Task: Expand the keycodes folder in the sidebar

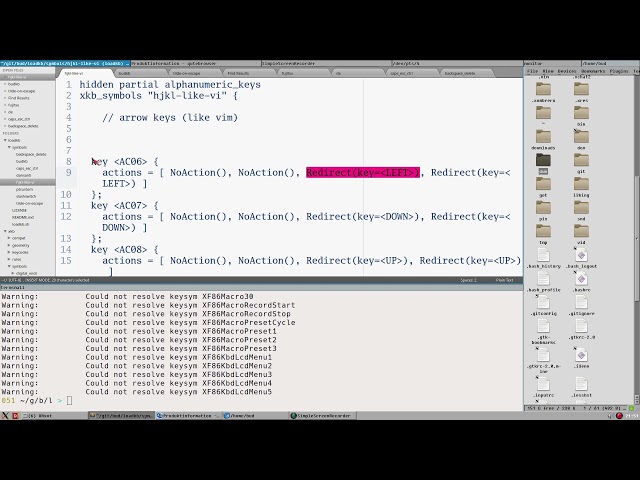Action: (9, 252)
